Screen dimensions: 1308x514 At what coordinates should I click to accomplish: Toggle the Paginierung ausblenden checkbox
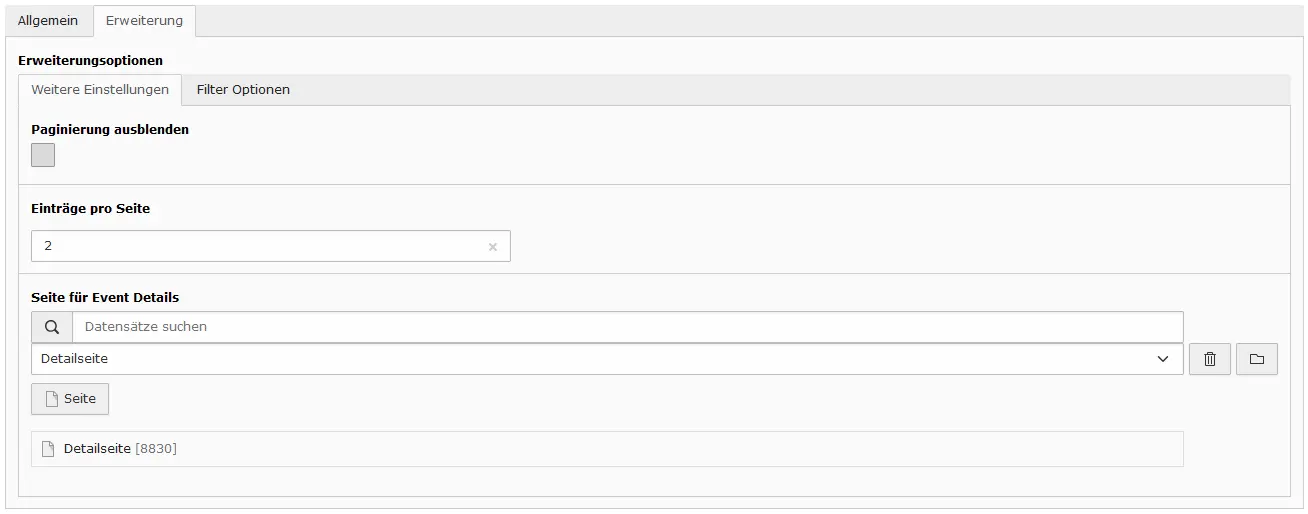(43, 155)
